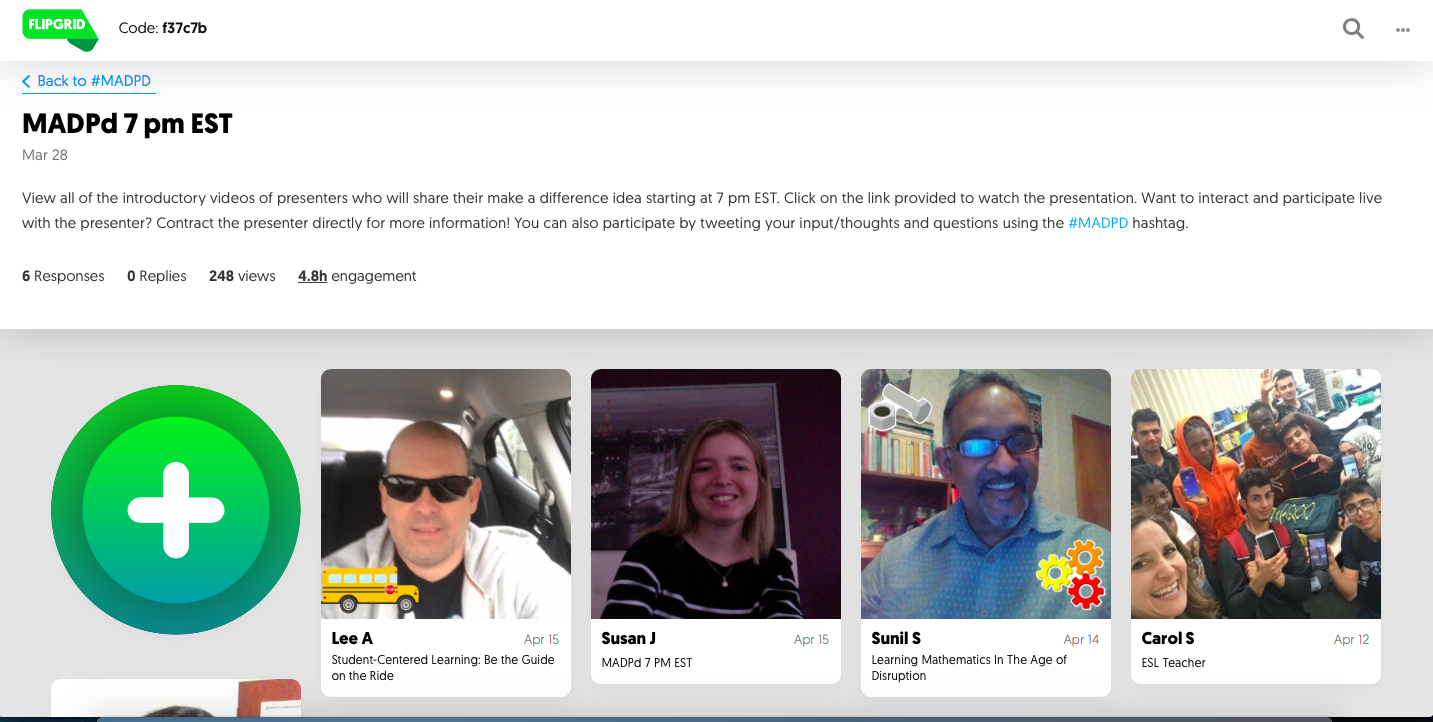Open Carol S's ESL Teacher video
This screenshot has height=722, width=1433.
tap(1255, 493)
